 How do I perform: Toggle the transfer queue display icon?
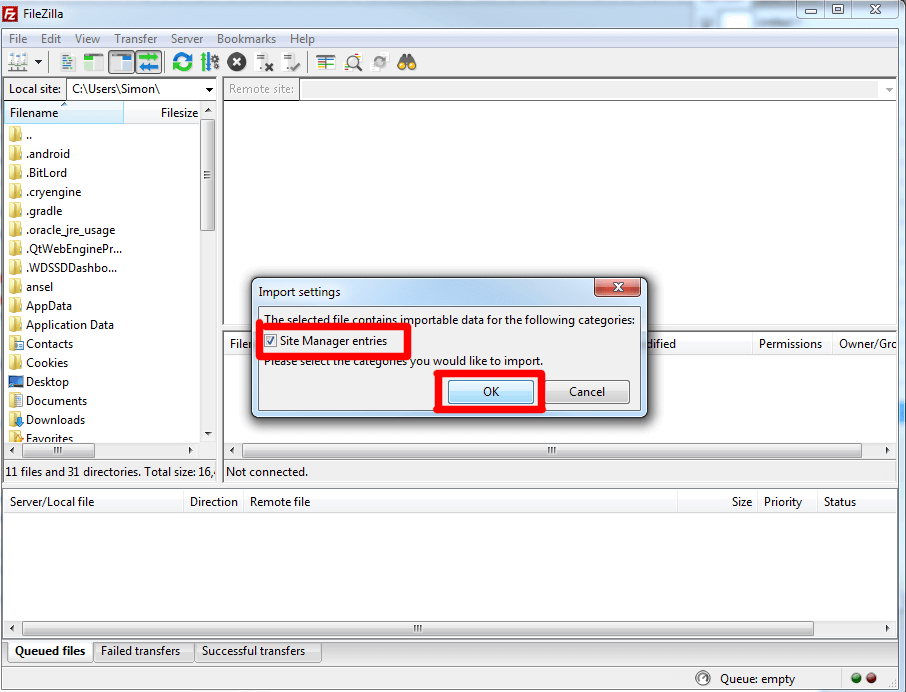pyautogui.click(x=148, y=62)
